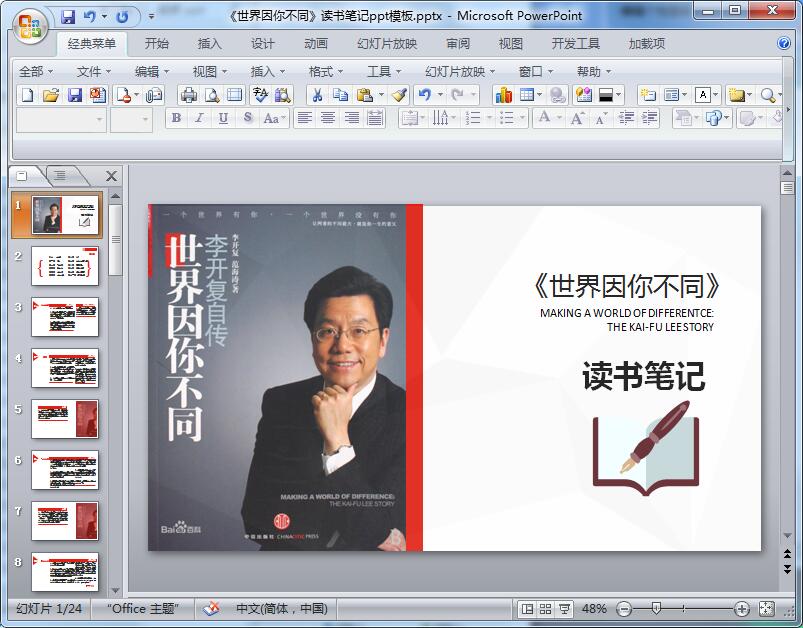Image resolution: width=803 pixels, height=628 pixels.
Task: Center align text
Action: pyautogui.click(x=328, y=118)
